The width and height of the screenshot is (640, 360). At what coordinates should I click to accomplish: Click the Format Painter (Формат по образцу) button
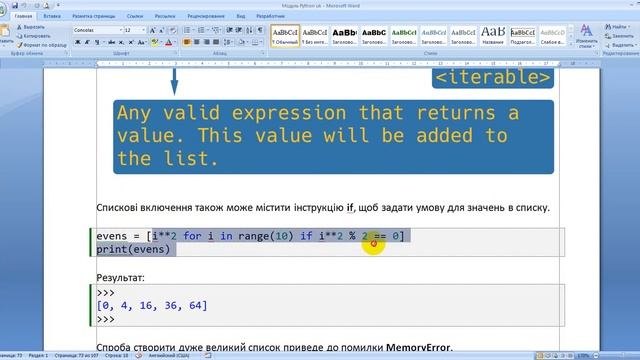pos(41,45)
